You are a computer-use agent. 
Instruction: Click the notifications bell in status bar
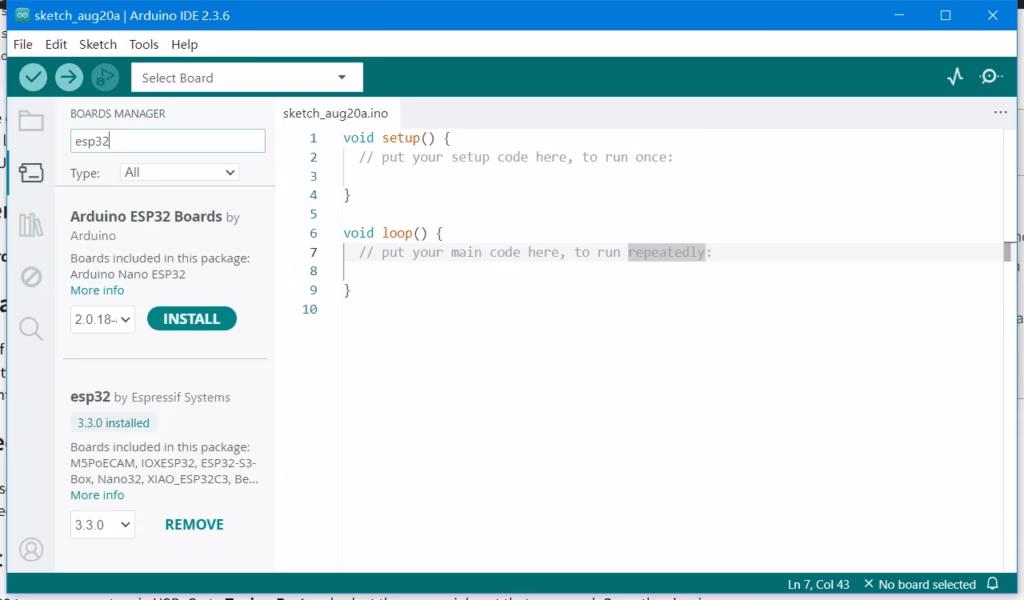993,584
